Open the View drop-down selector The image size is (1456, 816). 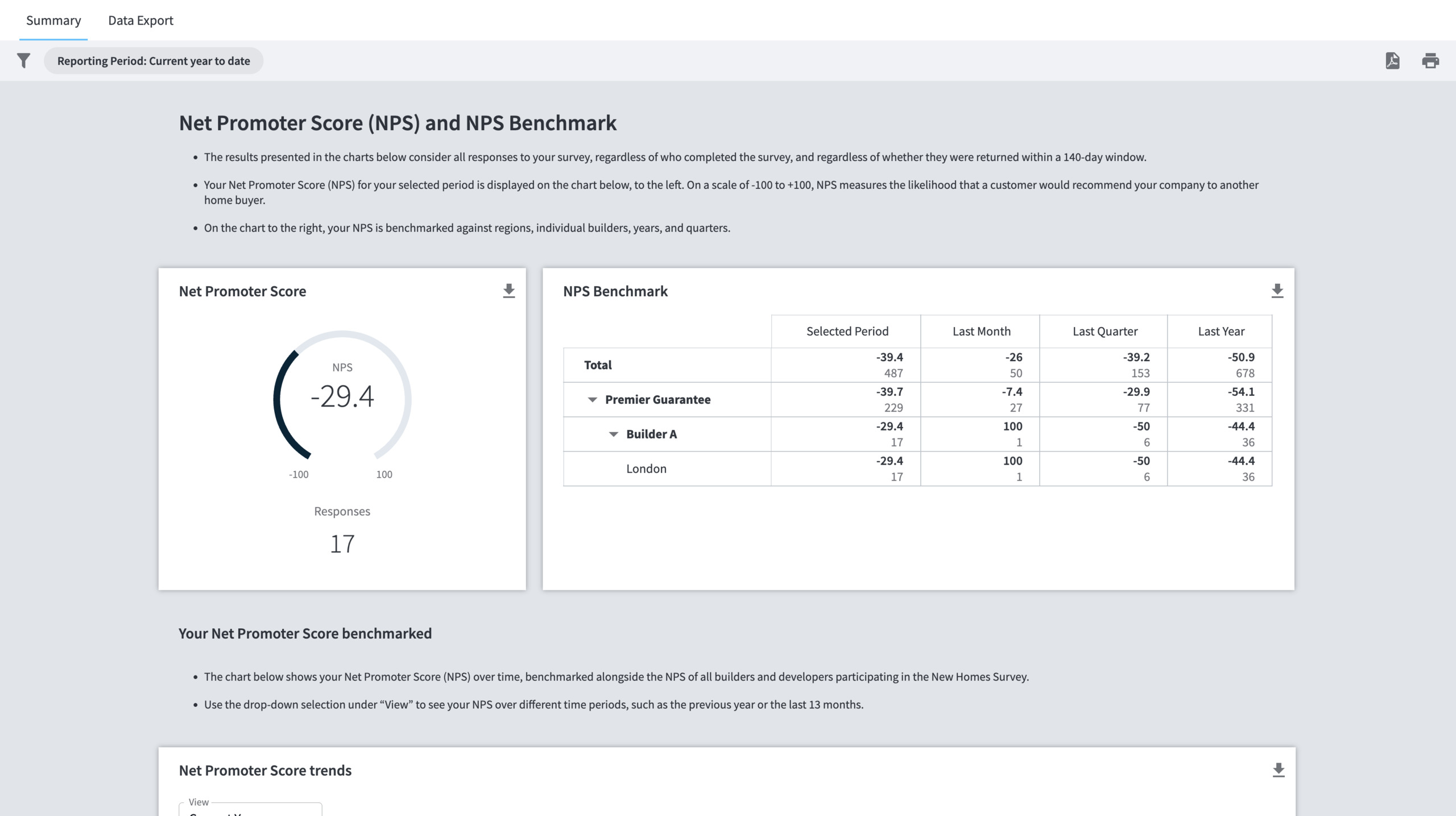(250, 810)
